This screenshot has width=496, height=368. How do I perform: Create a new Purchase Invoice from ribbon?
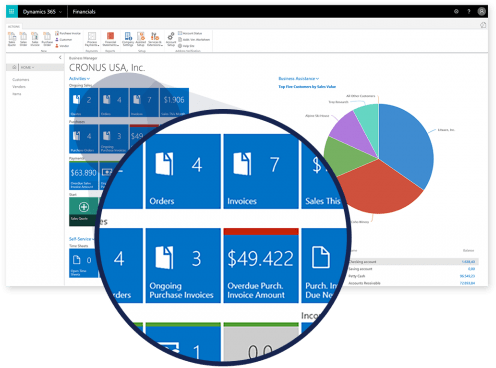tap(68, 33)
